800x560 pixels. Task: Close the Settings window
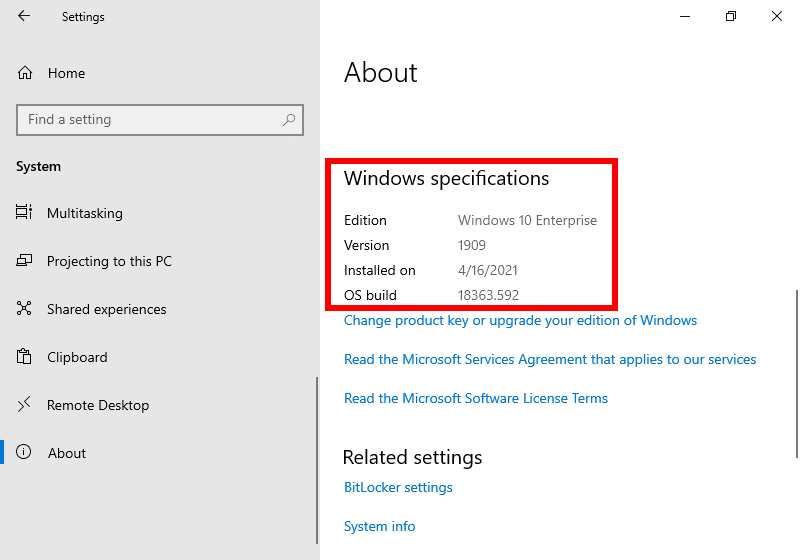point(777,16)
